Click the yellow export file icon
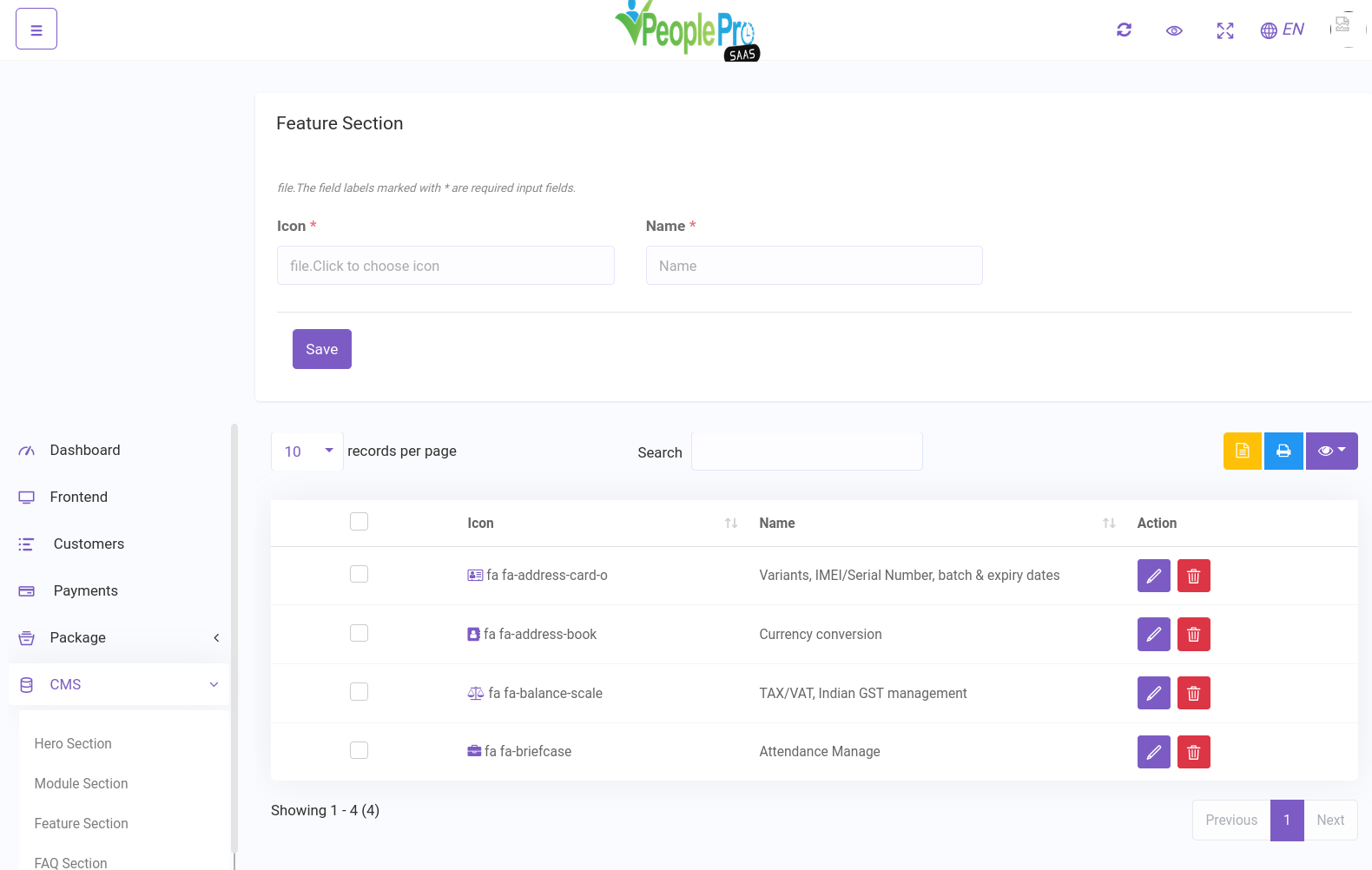Screen dimensions: 1372x870 tap(1242, 451)
